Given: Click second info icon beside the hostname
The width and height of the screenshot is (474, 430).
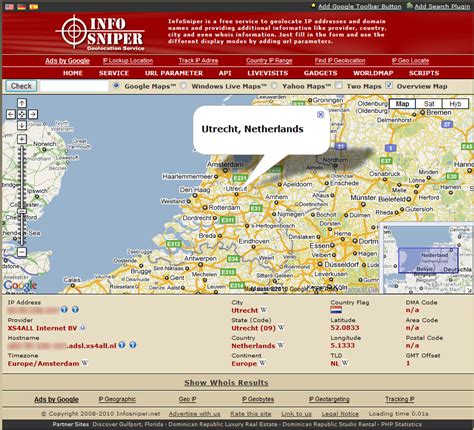Looking at the screenshot, I should click(133, 345).
